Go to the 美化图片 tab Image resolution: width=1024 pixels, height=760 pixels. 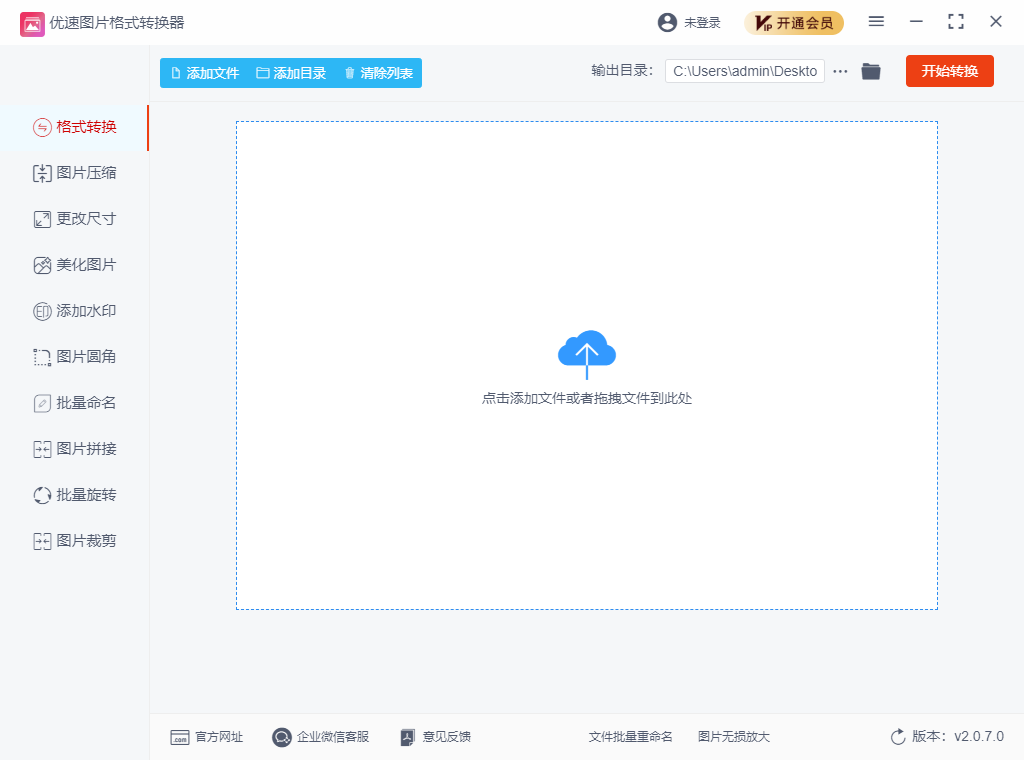74,265
